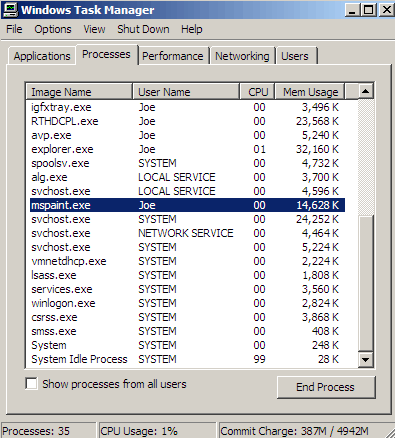
Task: Sort by the Mem Usage column header
Action: pos(309,92)
